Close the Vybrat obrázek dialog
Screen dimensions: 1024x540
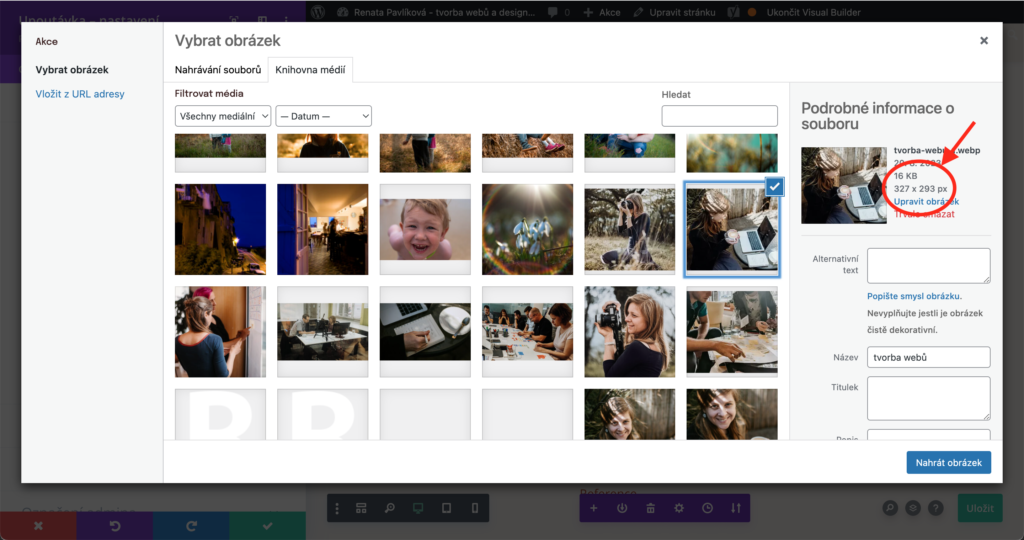click(x=983, y=41)
